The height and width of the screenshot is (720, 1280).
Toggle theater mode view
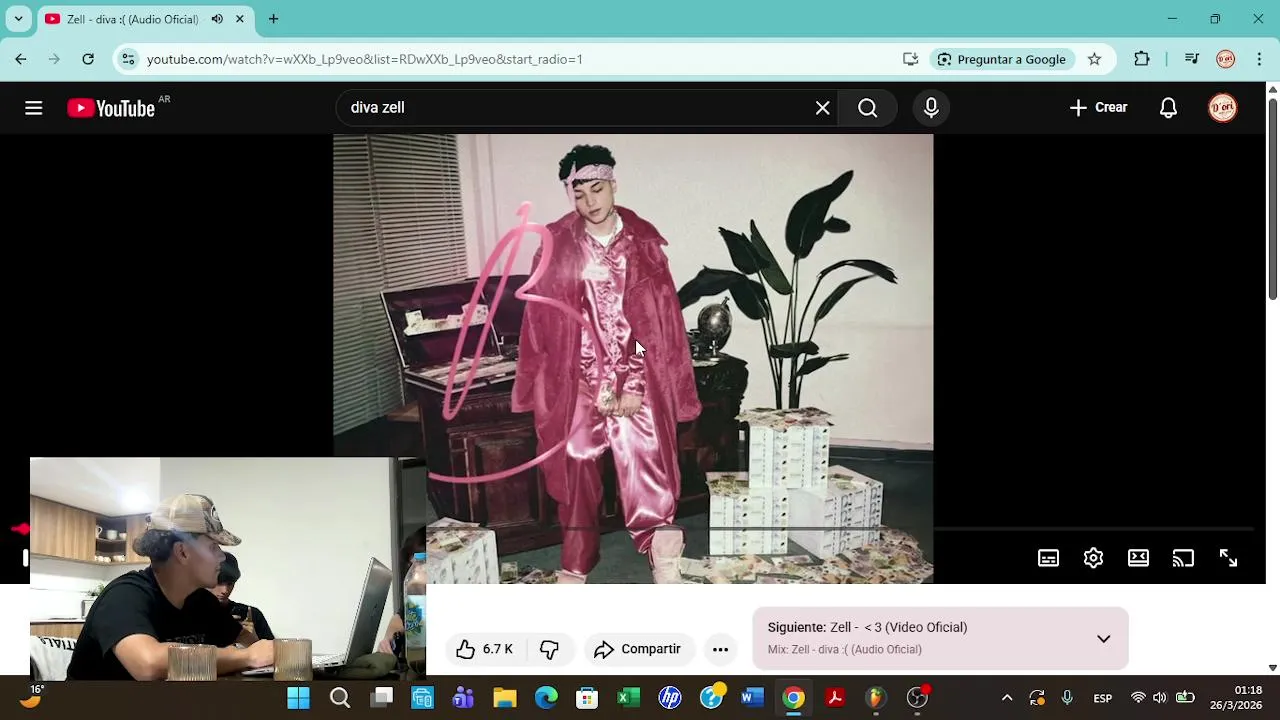1138,558
